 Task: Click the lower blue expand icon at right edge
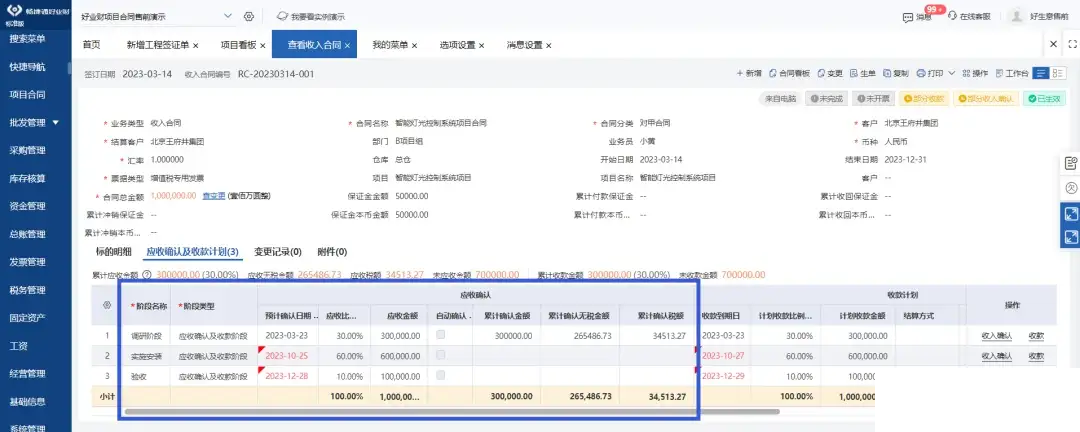click(x=1070, y=237)
